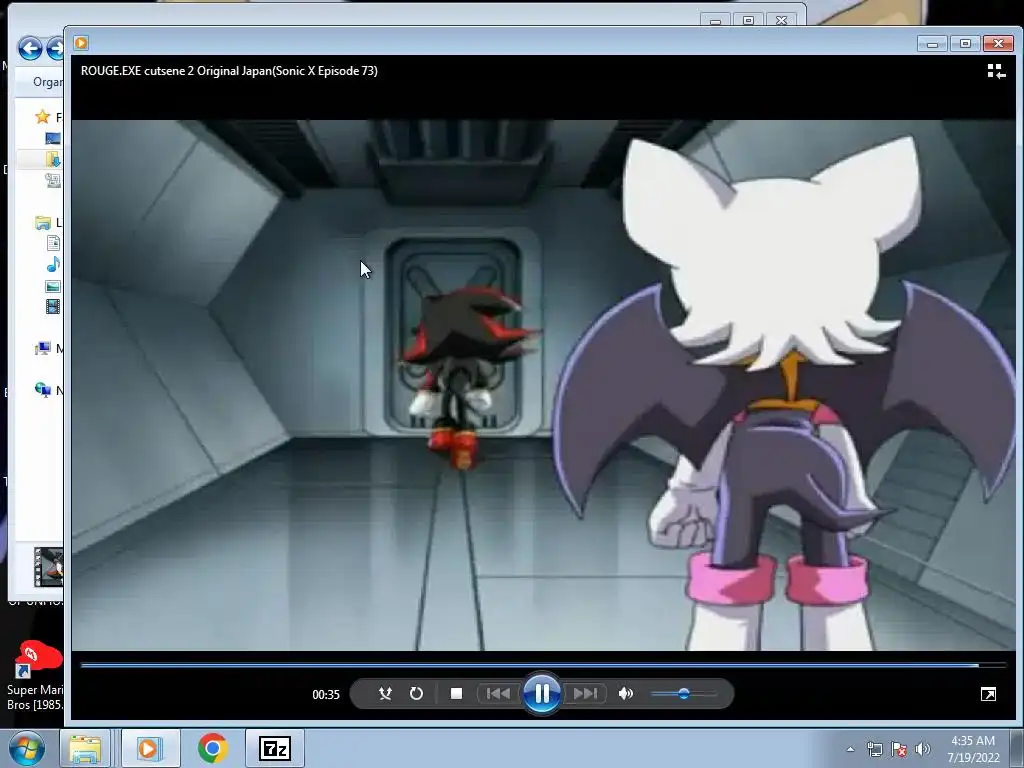The image size is (1024, 768).
Task: Skip to the previous track
Action: tap(498, 694)
